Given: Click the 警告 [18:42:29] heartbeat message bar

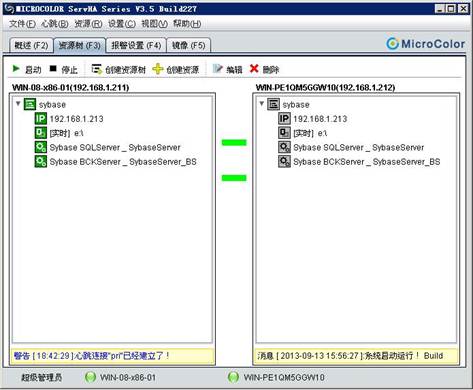Looking at the screenshot, I should (112, 356).
